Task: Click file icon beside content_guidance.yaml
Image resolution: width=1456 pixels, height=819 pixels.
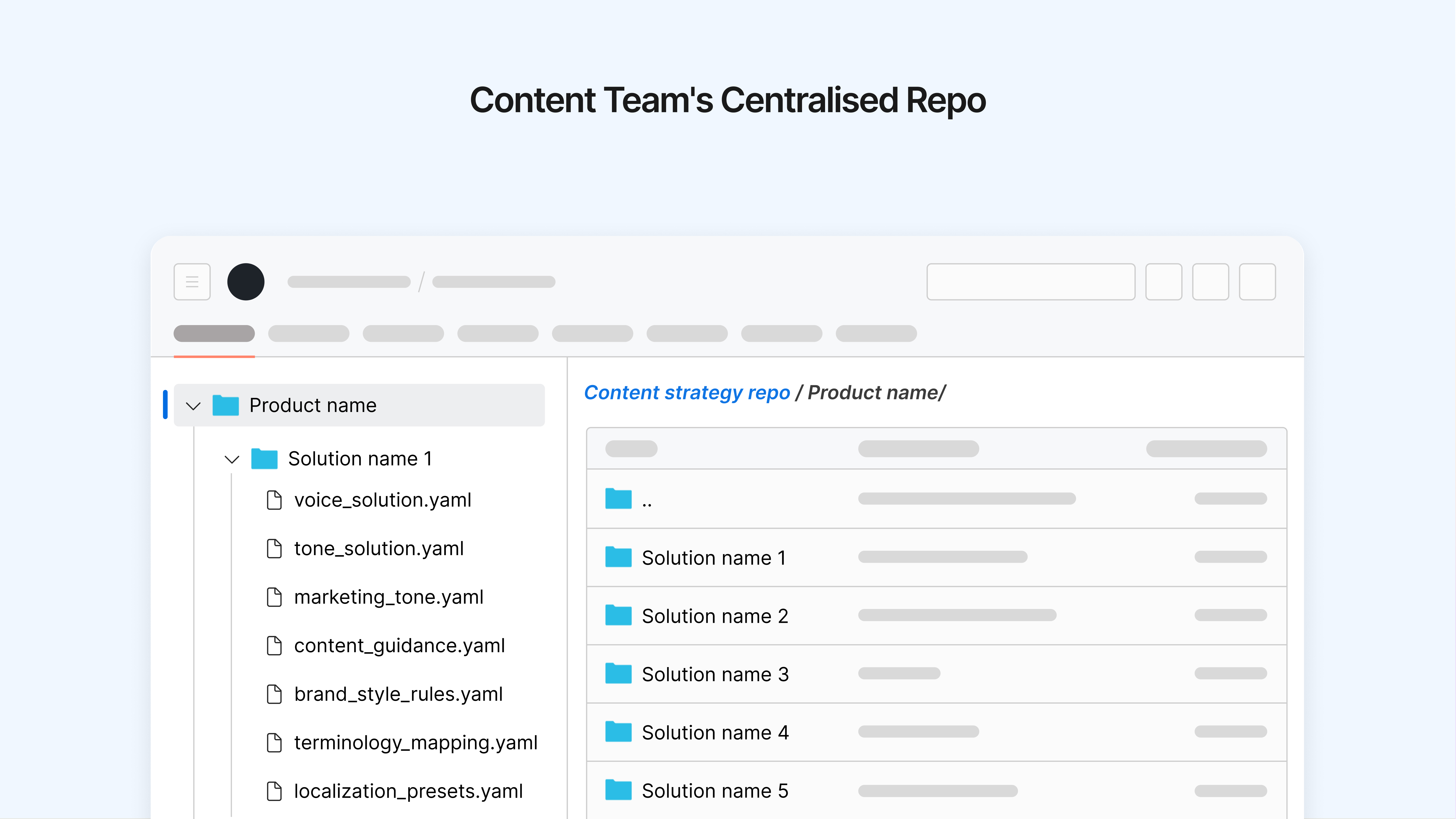Action: click(x=274, y=646)
